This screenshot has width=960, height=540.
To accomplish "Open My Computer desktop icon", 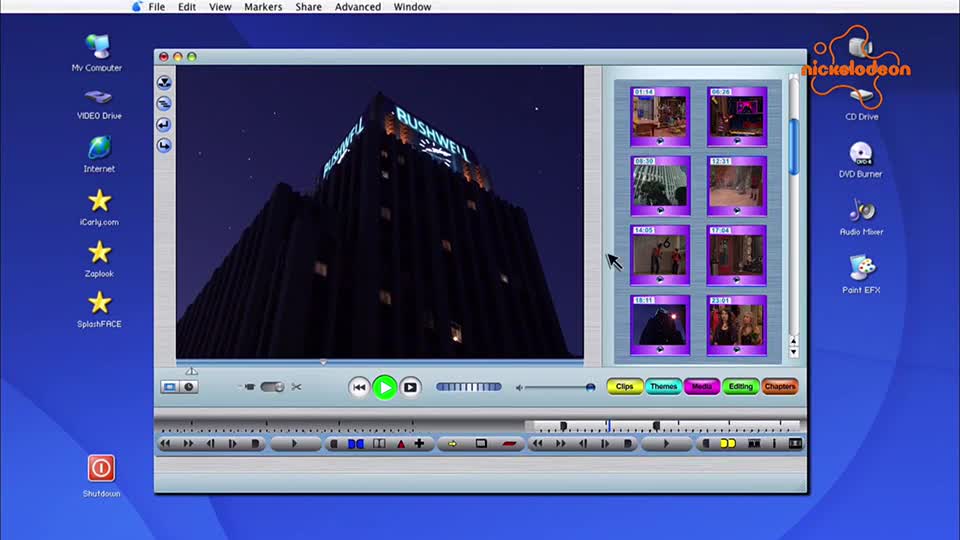I will point(97,53).
